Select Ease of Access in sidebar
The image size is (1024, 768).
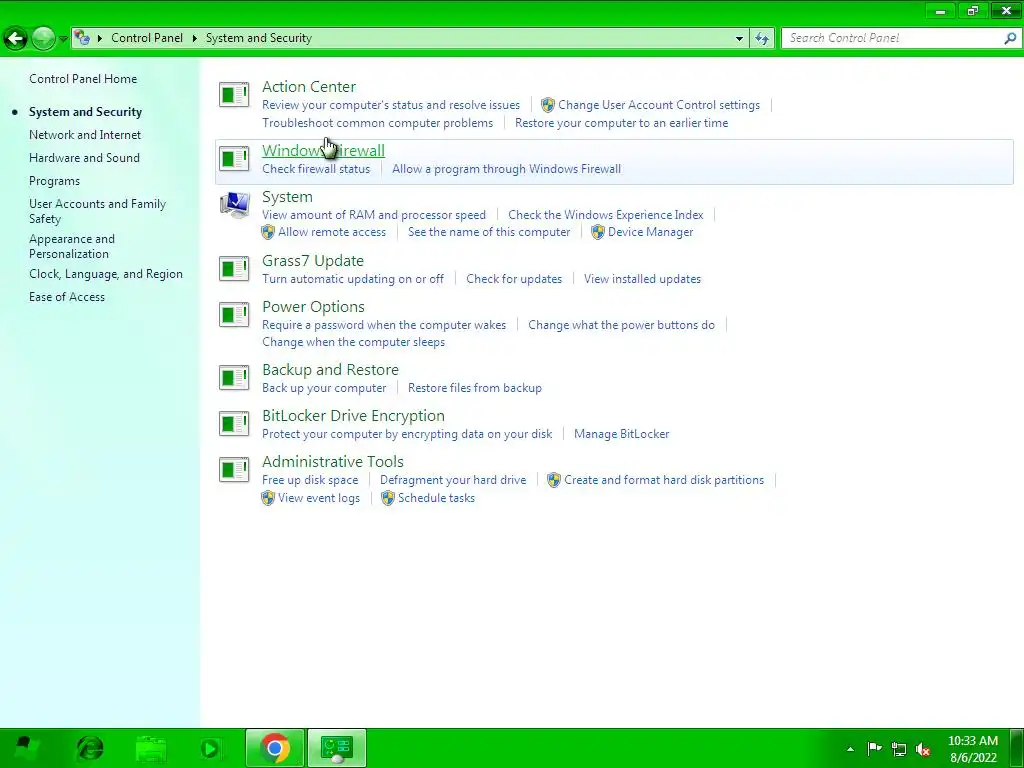point(67,296)
